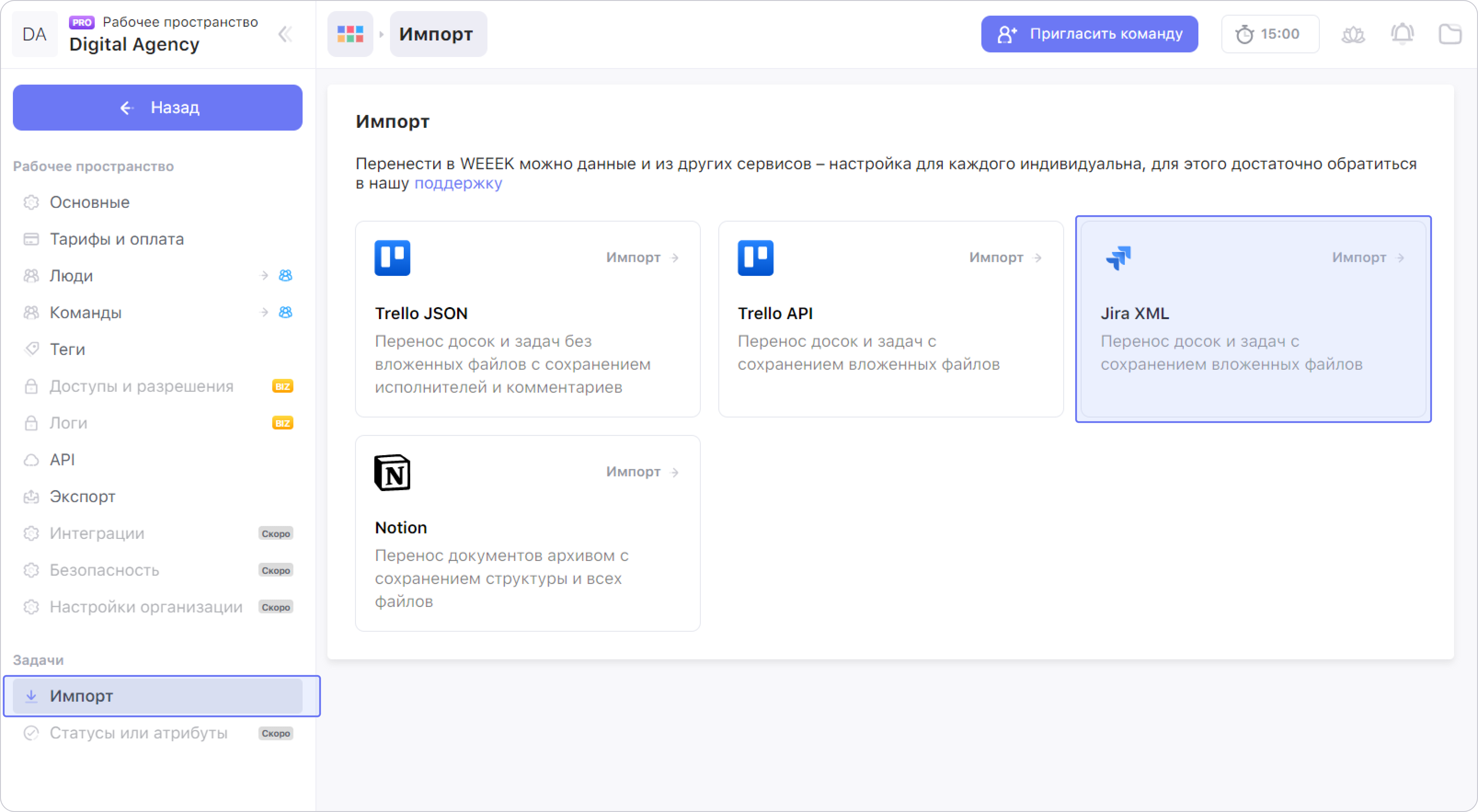Click the lotus focus mode icon
This screenshot has width=1478, height=812.
pos(1353,34)
